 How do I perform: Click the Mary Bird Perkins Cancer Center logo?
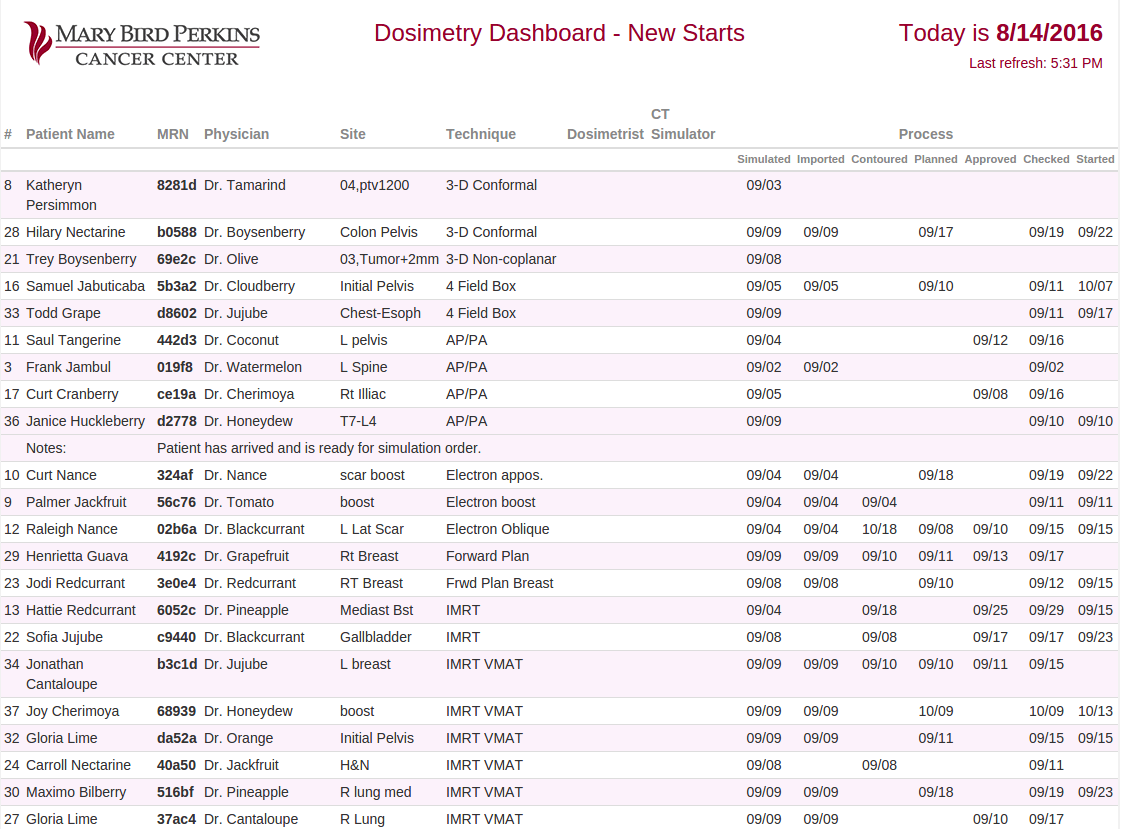142,44
